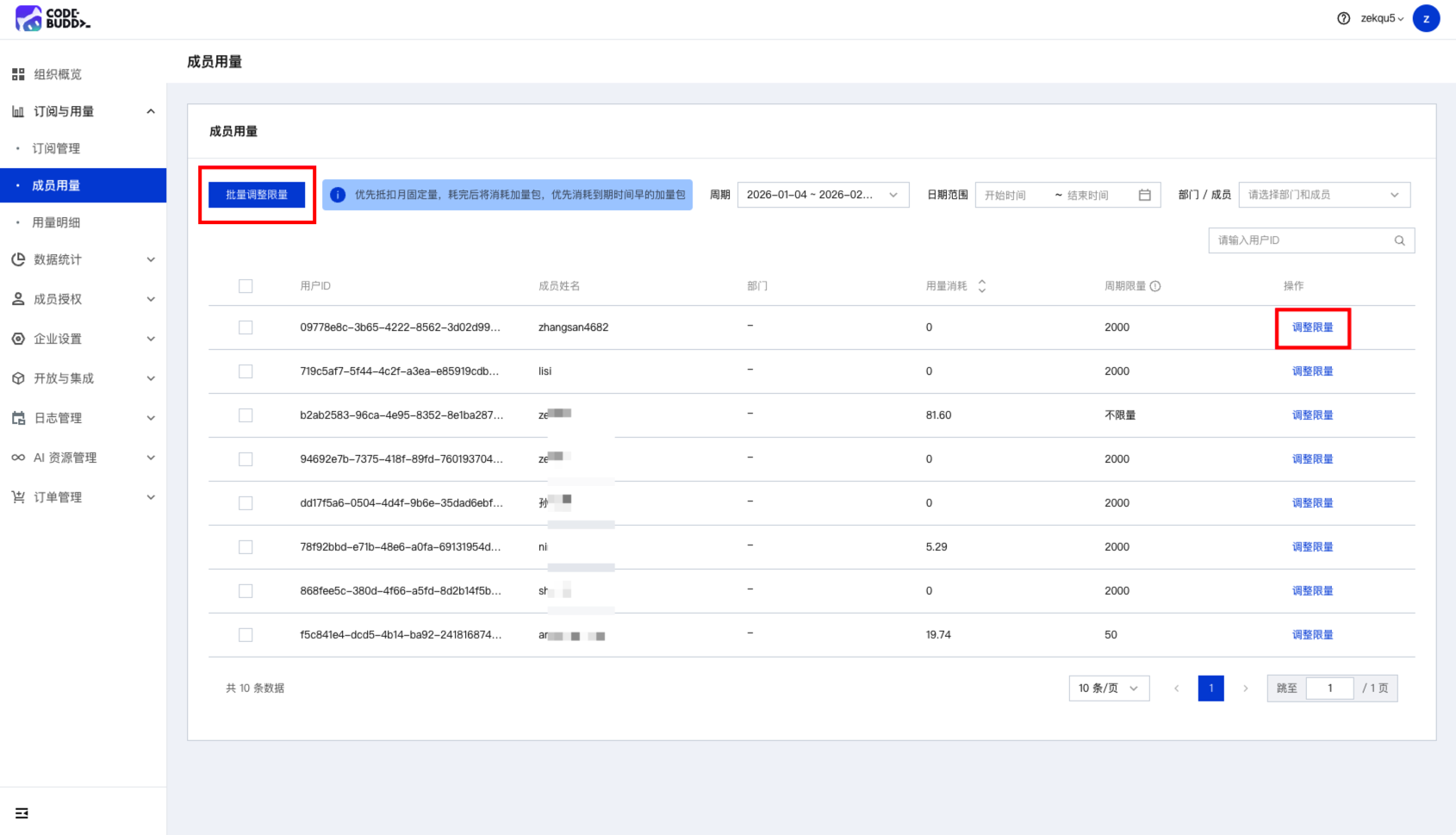The width and height of the screenshot is (1456, 835).
Task: Check the zhangsan4682 row checkbox
Action: (246, 327)
